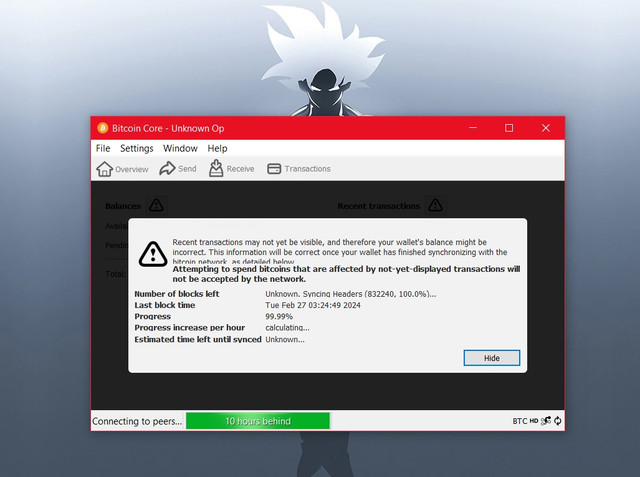Open the Window menu
The image size is (640, 477).
(180, 148)
